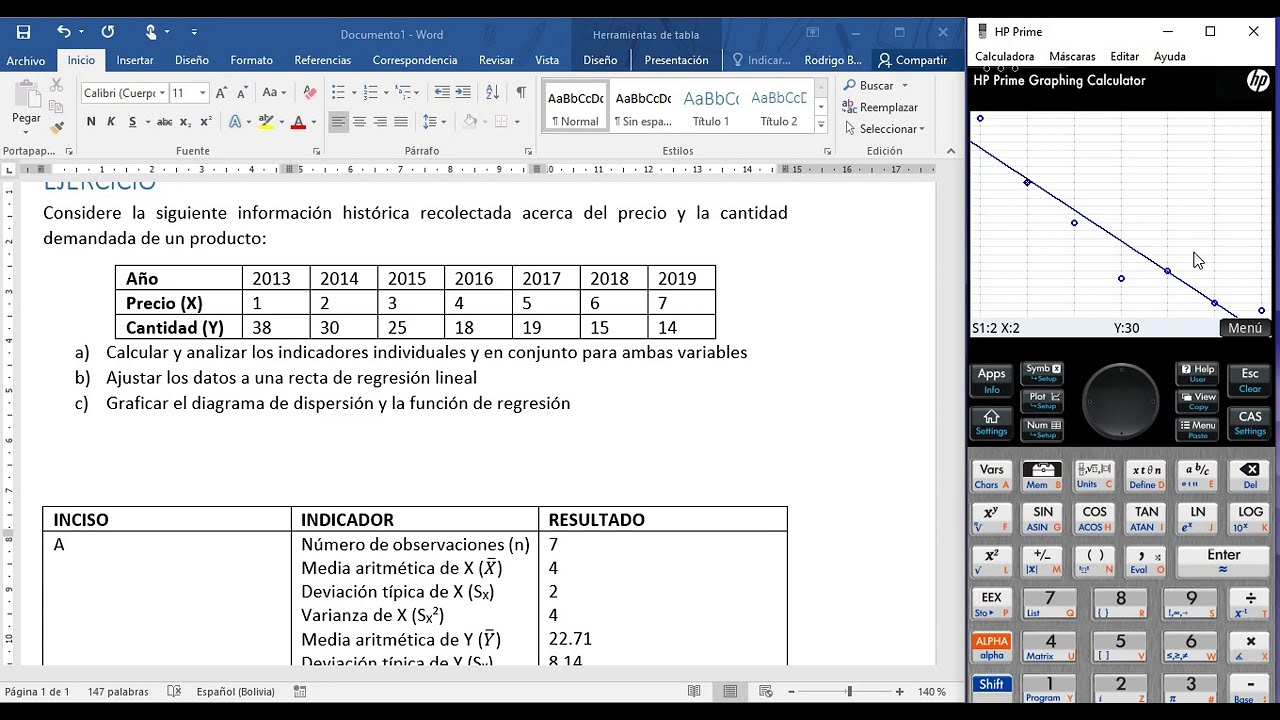Image resolution: width=1280 pixels, height=720 pixels.
Task: Click the HP Prime Enter key
Action: 1224,561
